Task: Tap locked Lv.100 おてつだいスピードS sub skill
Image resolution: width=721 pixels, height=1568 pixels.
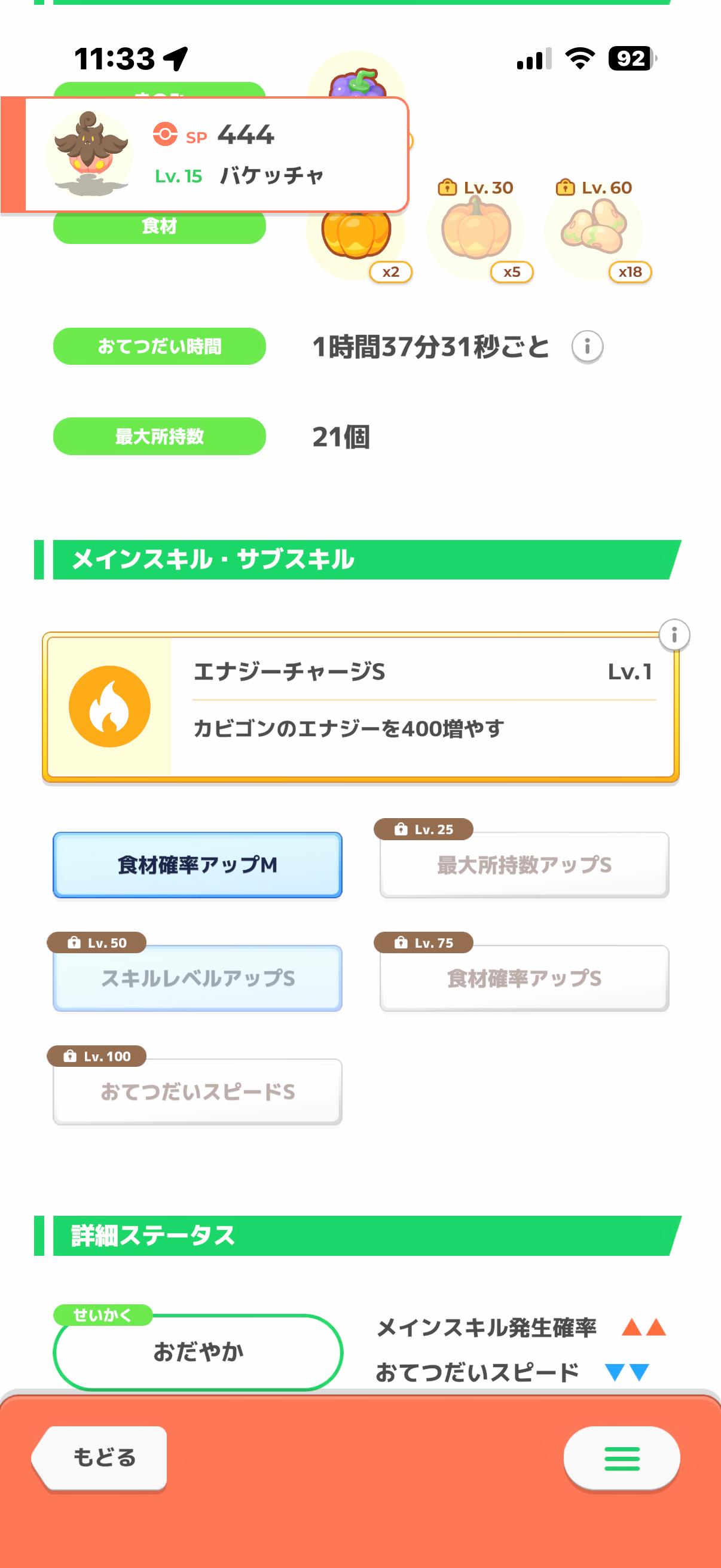Action: pyautogui.click(x=197, y=1092)
